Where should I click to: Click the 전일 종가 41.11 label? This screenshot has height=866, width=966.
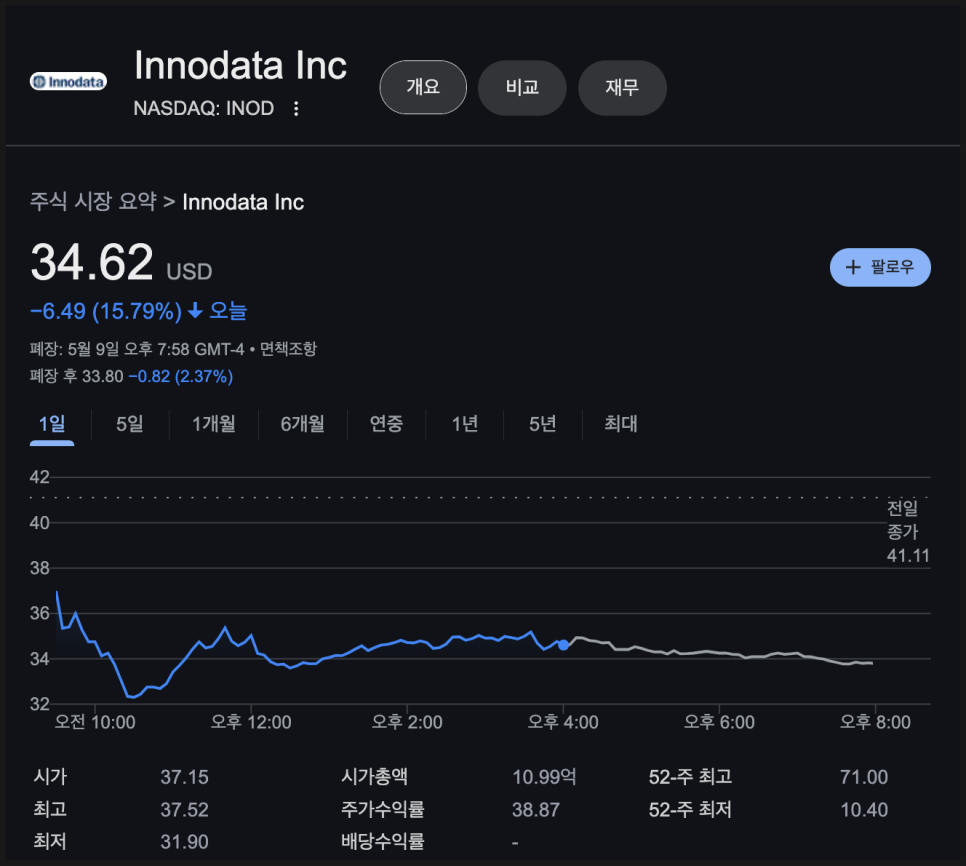coord(907,532)
